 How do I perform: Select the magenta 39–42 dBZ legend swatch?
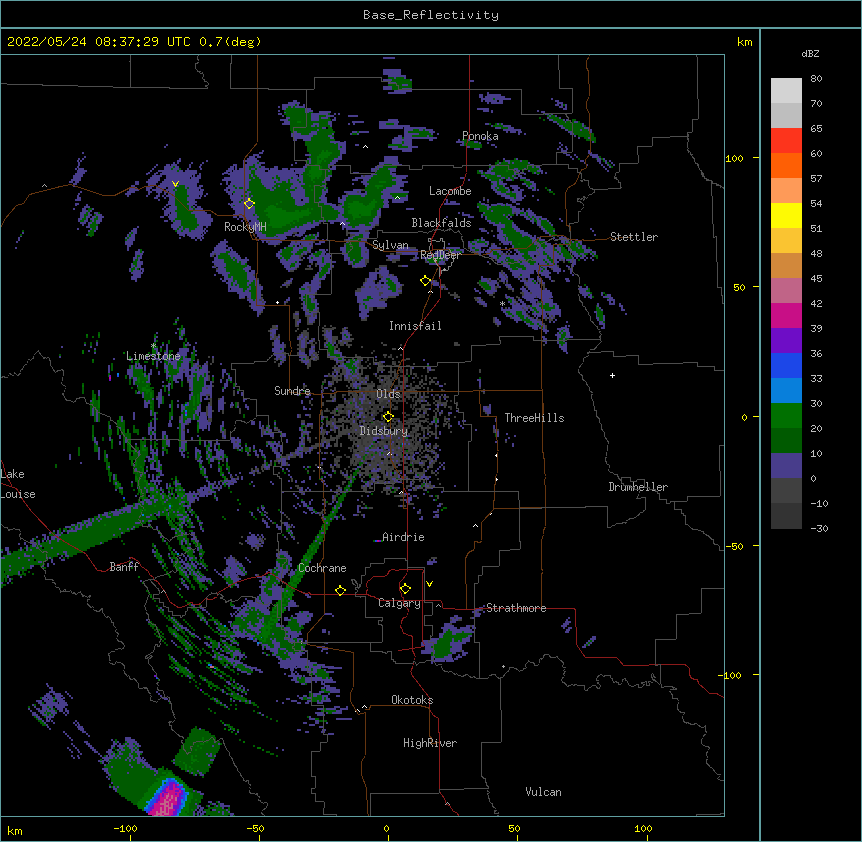[x=786, y=315]
